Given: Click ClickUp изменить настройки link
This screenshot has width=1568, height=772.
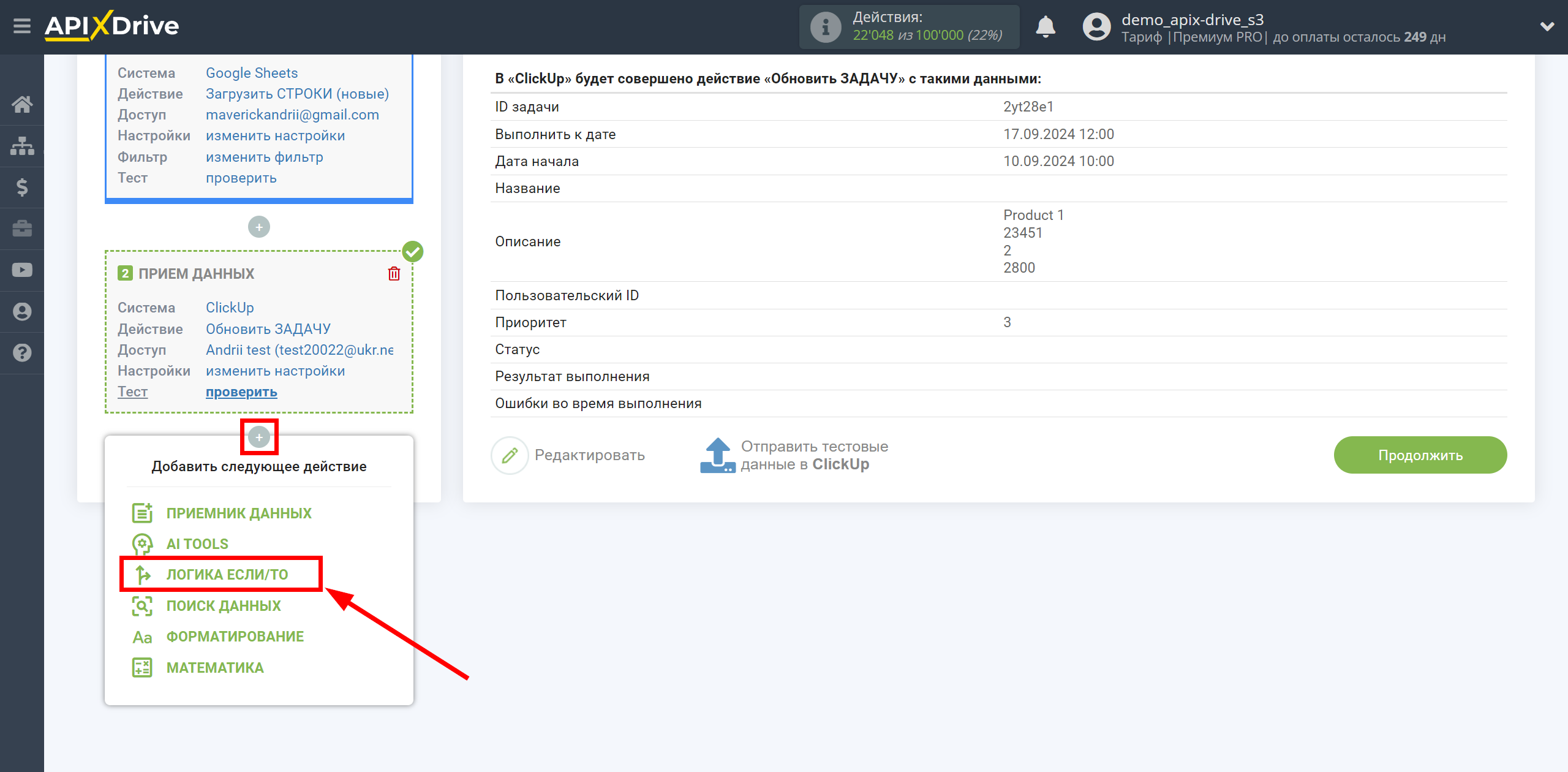Looking at the screenshot, I should point(275,371).
